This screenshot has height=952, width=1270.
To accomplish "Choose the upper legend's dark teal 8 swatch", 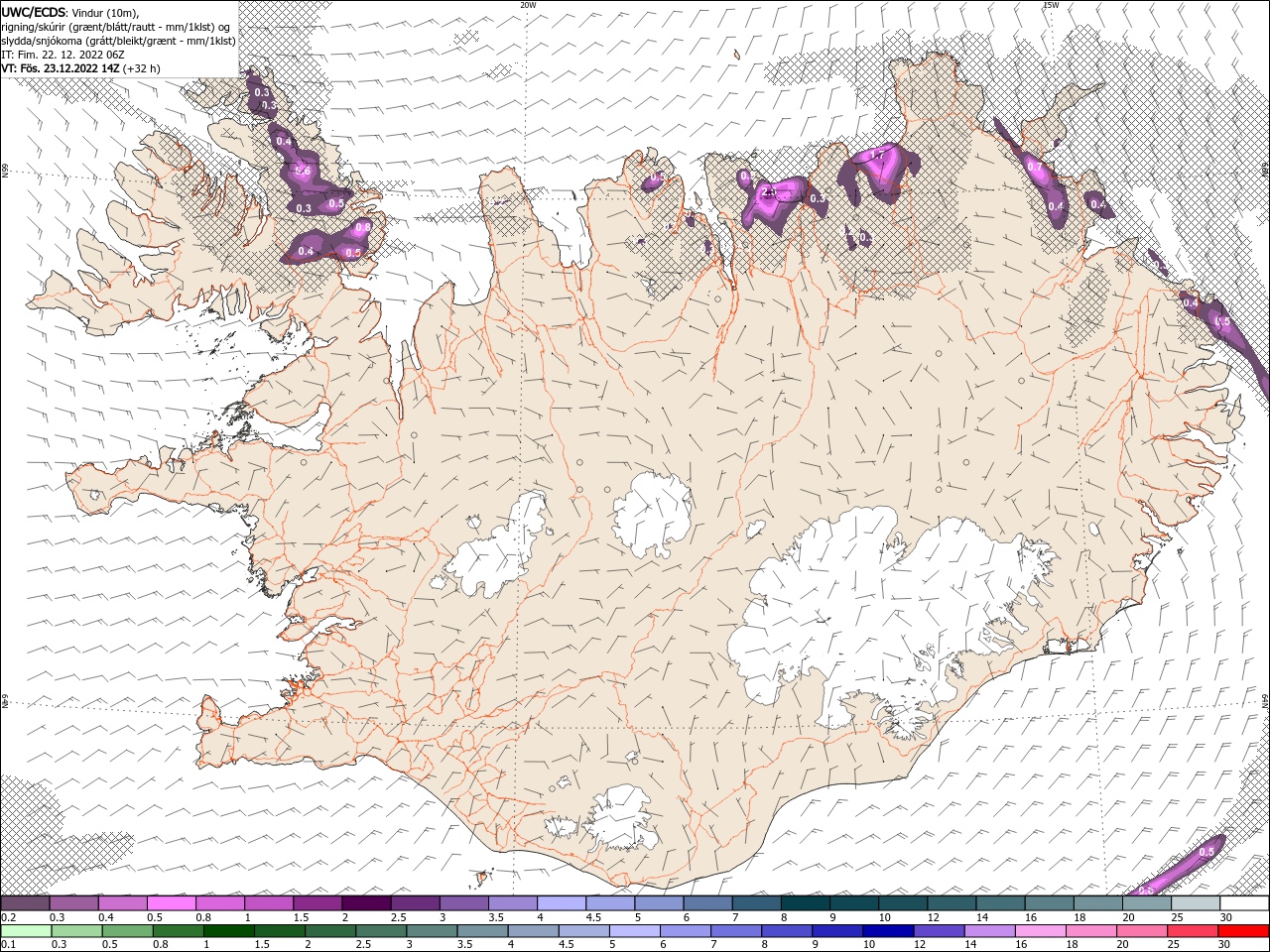I will pos(804,902).
